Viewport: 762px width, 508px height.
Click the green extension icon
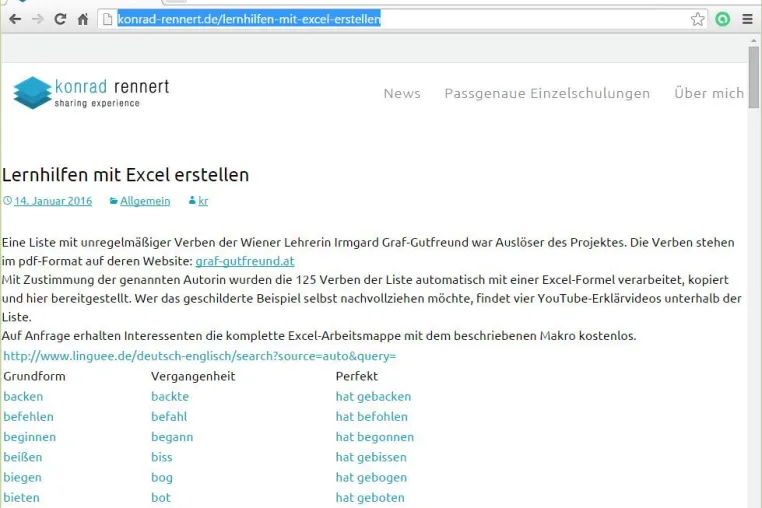(723, 19)
